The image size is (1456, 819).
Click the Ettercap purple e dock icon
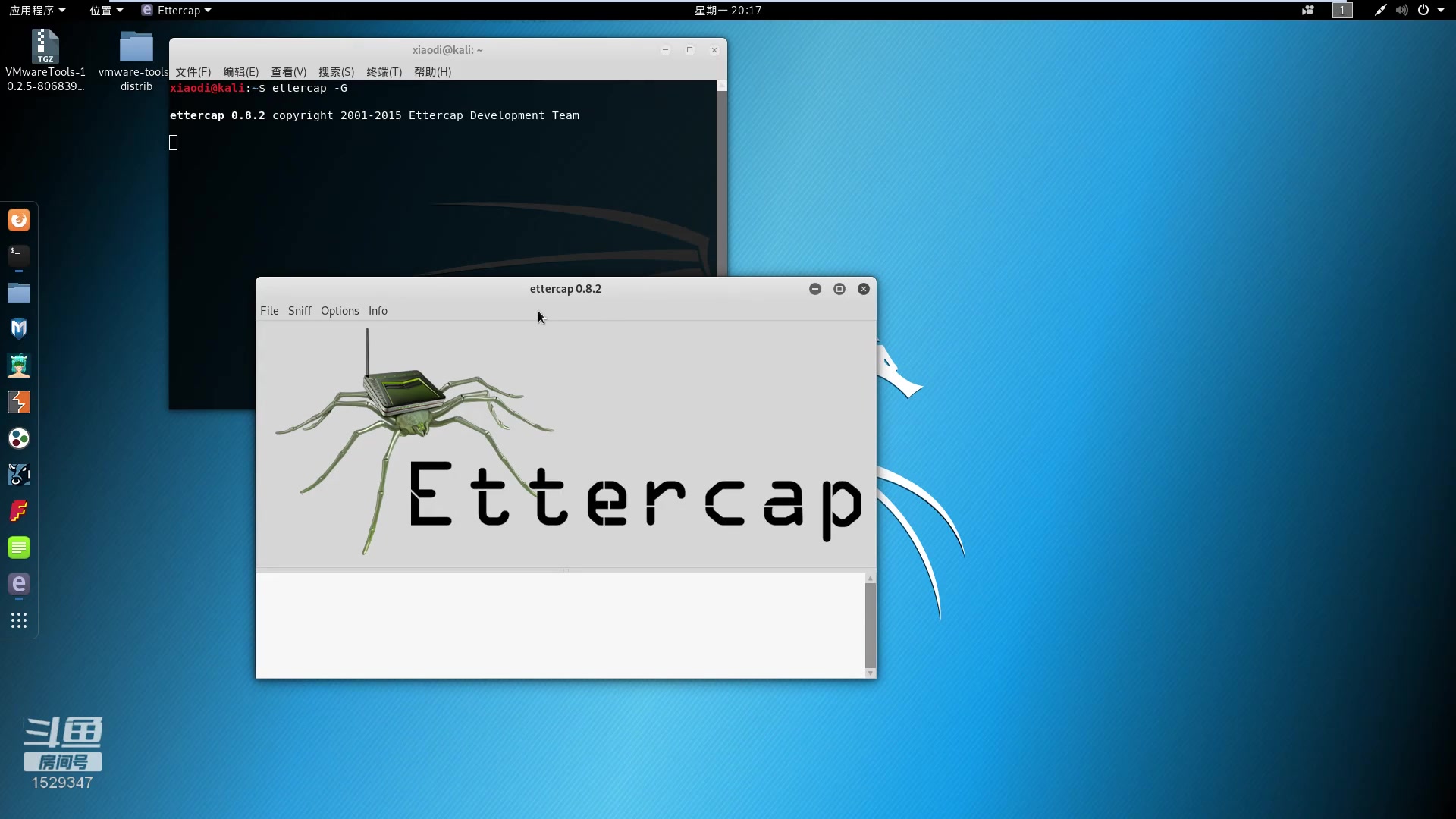coord(19,584)
